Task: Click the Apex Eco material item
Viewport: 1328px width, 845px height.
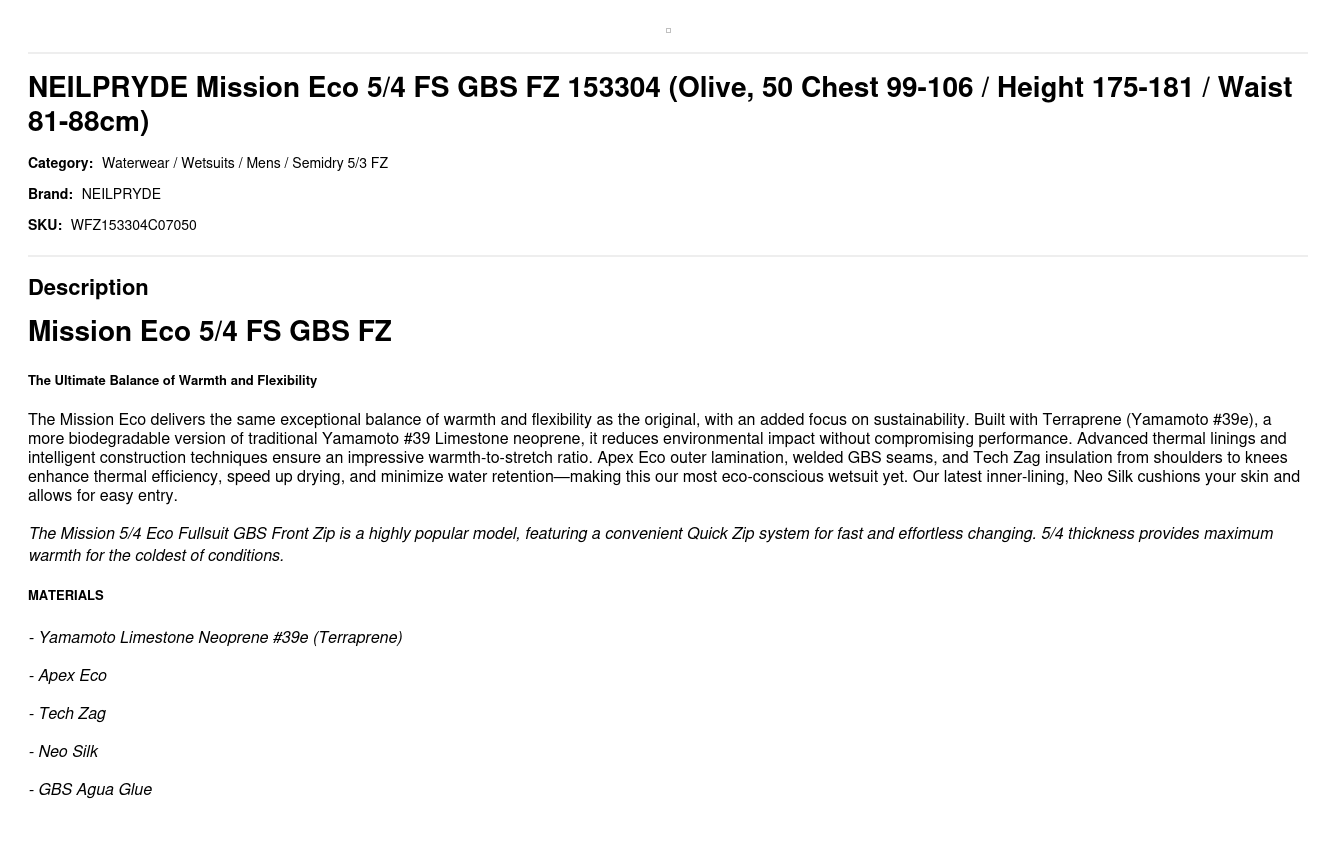Action: (72, 676)
